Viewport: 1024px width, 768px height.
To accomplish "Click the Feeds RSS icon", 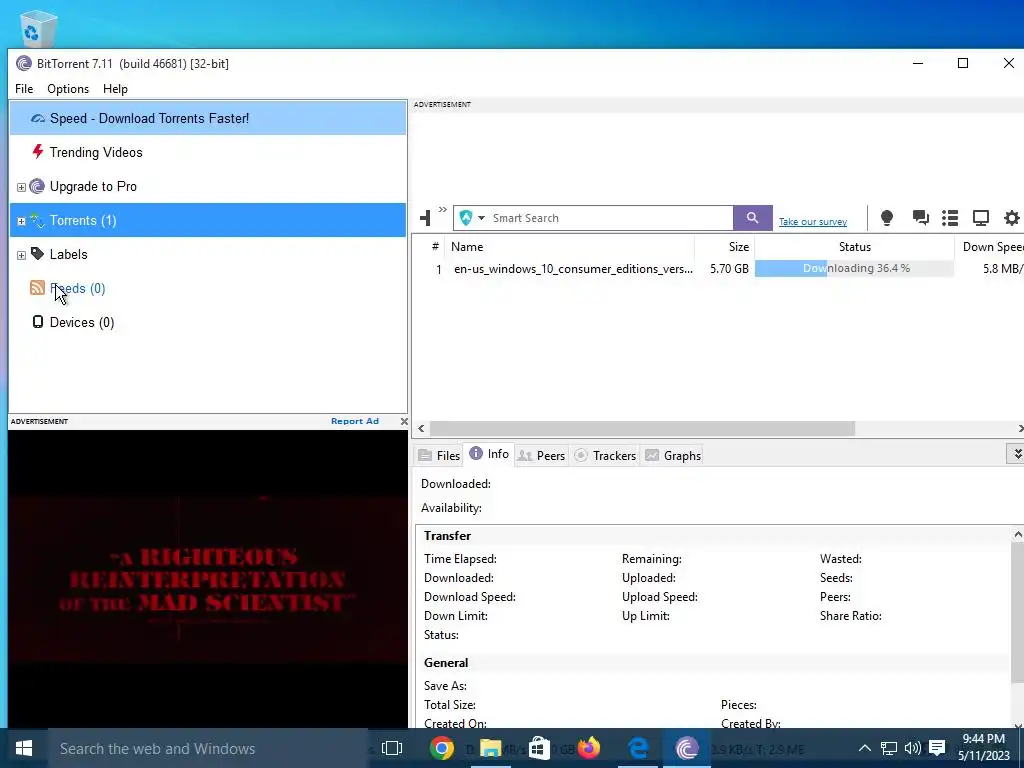I will point(37,288).
